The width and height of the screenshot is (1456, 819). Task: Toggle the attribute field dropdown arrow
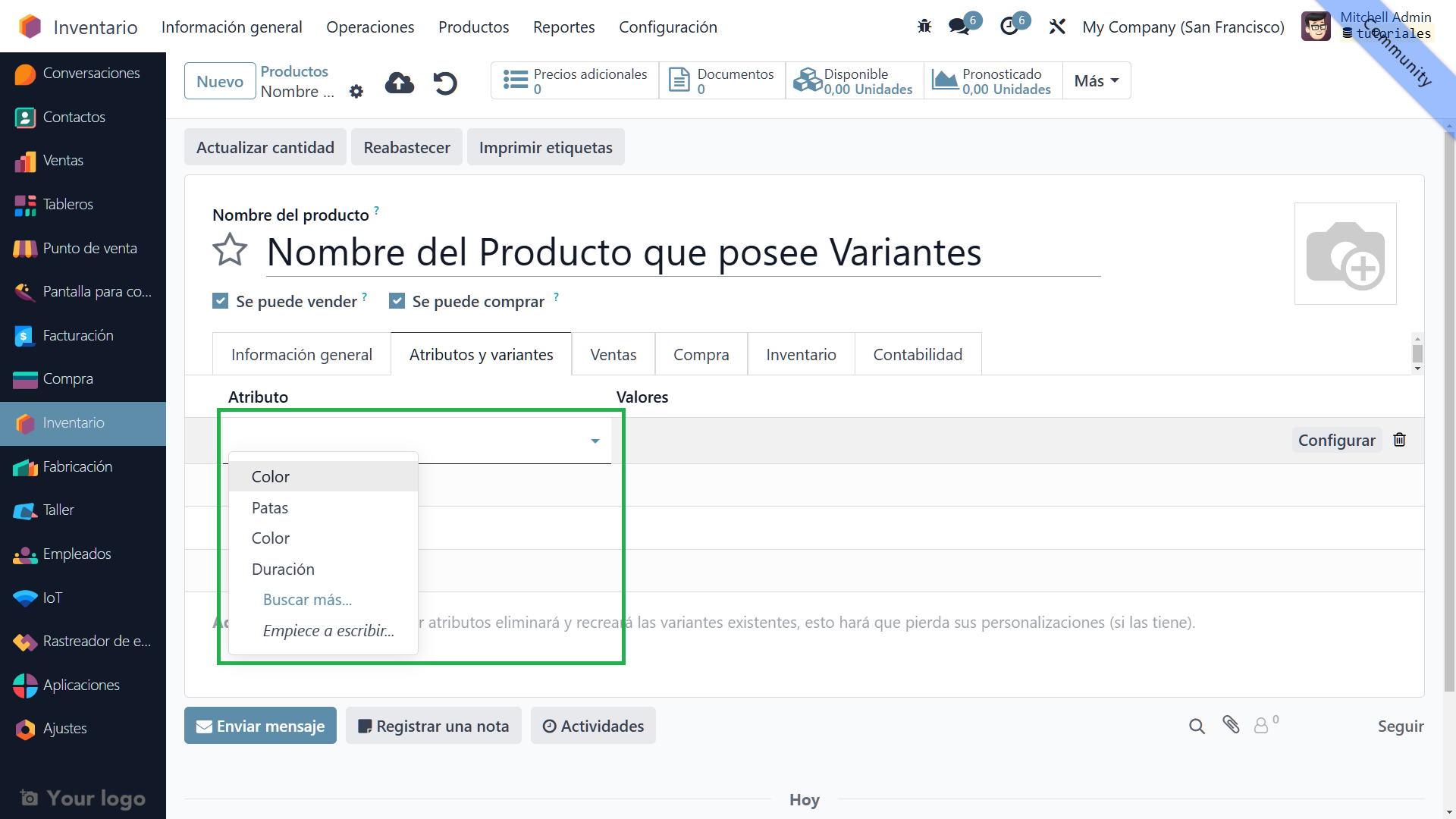595,441
